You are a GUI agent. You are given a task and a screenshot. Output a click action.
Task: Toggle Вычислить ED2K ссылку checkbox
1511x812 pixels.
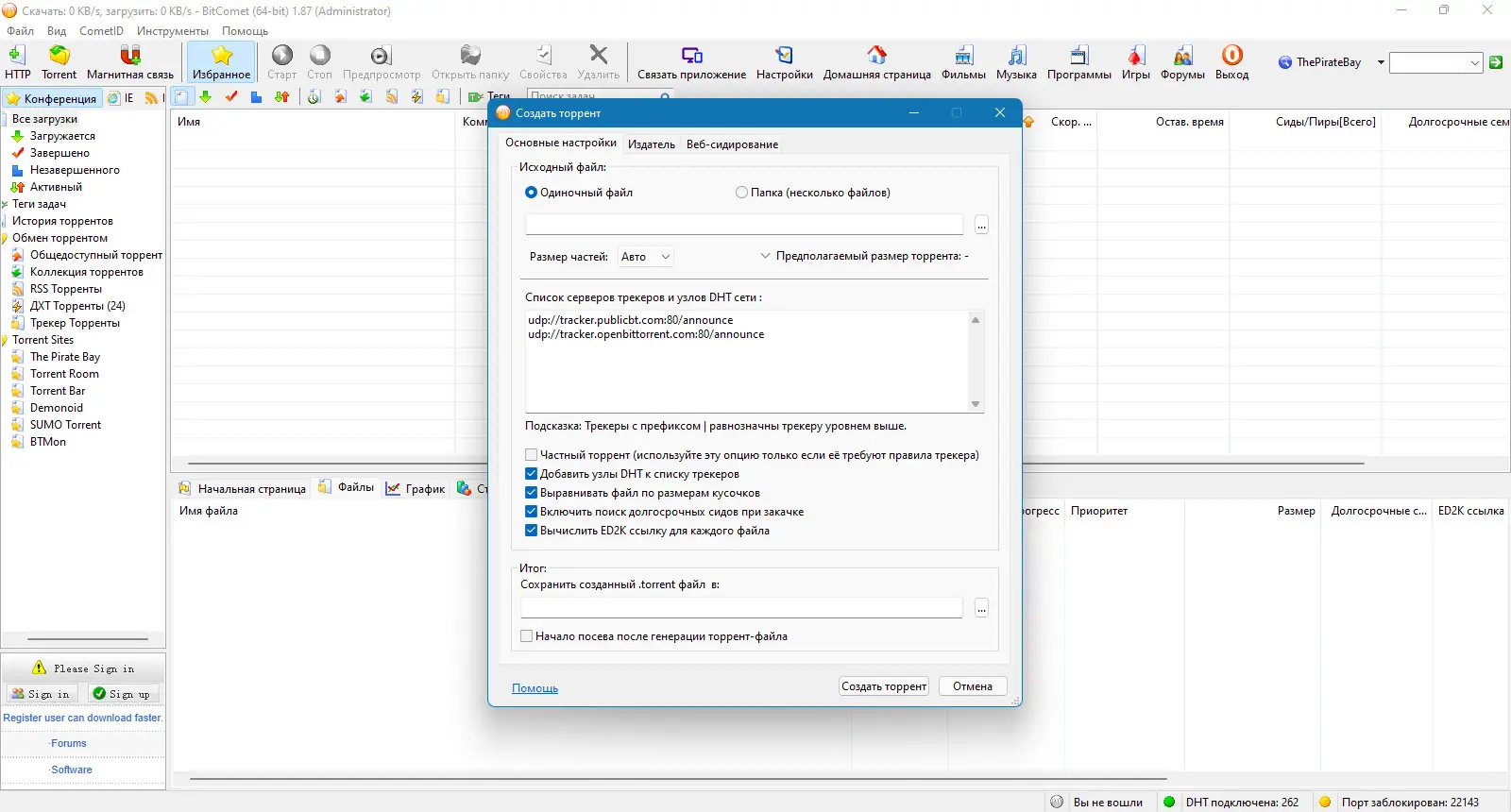531,531
